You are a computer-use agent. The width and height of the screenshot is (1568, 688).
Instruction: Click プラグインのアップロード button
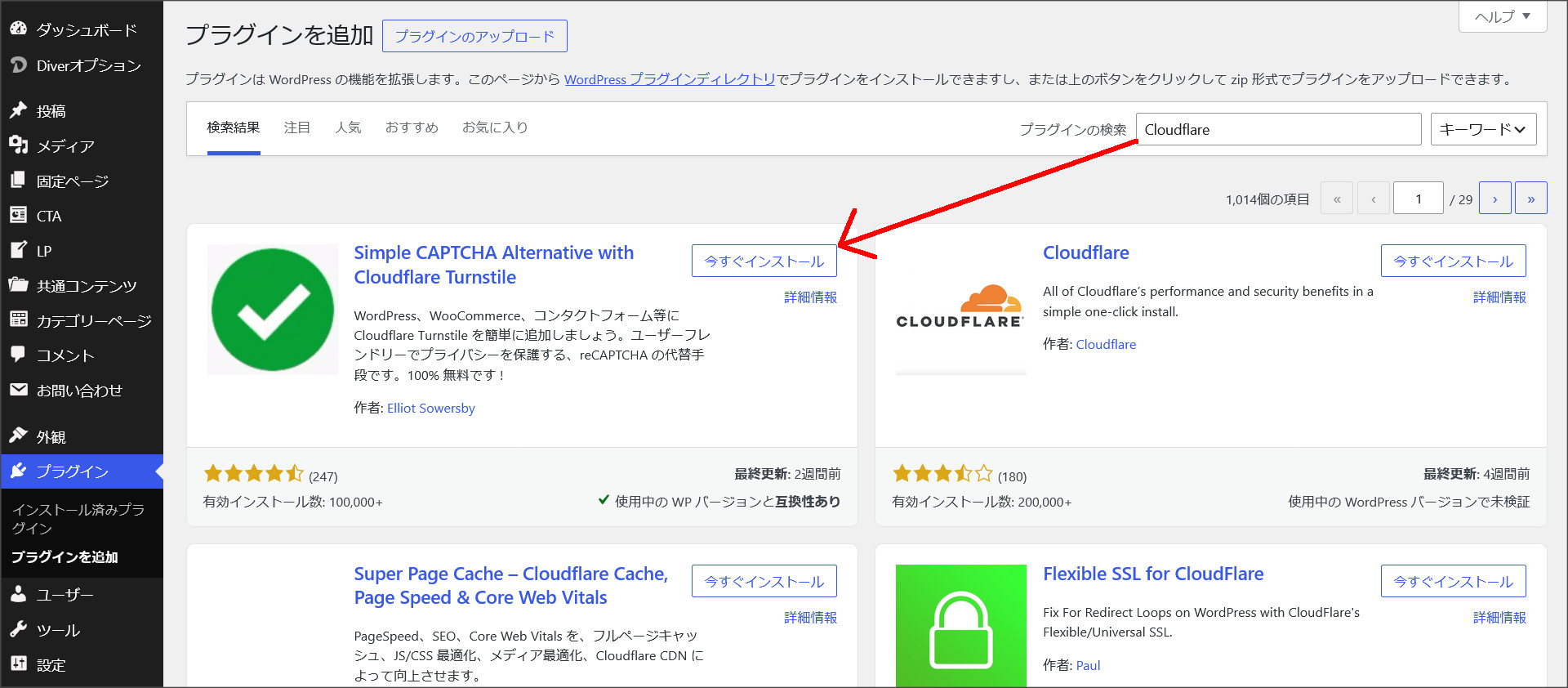pos(474,36)
